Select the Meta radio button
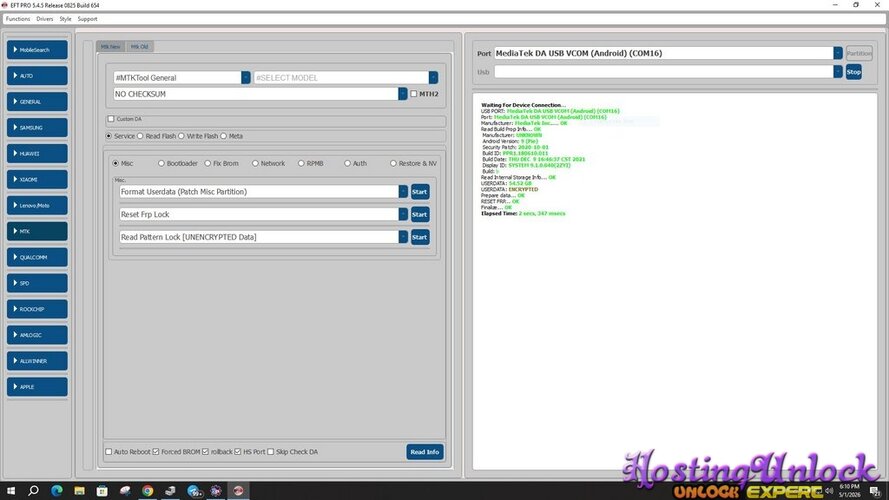This screenshot has height=500, width=889. click(x=223, y=136)
